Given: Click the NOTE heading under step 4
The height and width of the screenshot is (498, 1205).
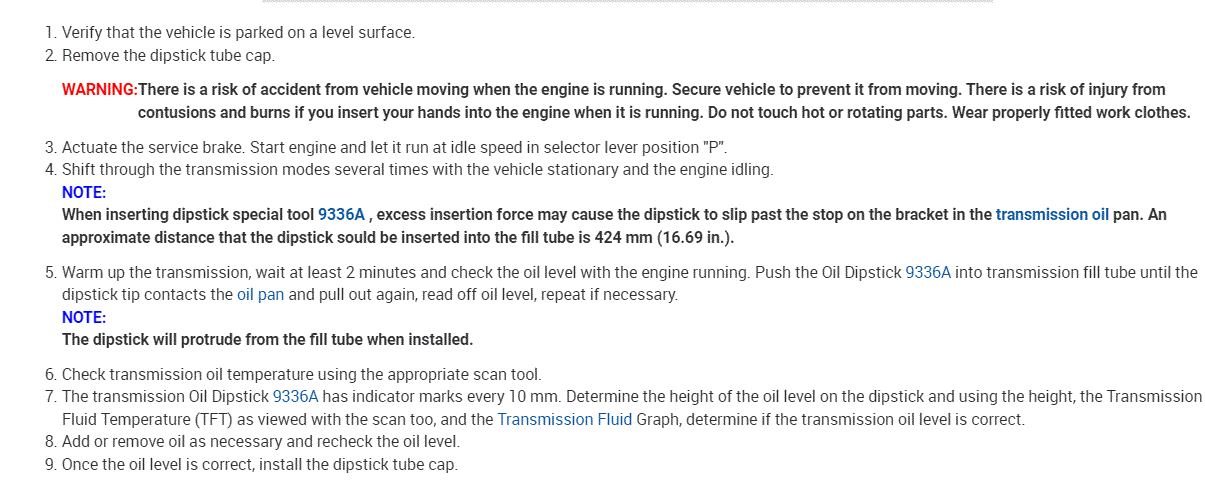Looking at the screenshot, I should coord(84,192).
